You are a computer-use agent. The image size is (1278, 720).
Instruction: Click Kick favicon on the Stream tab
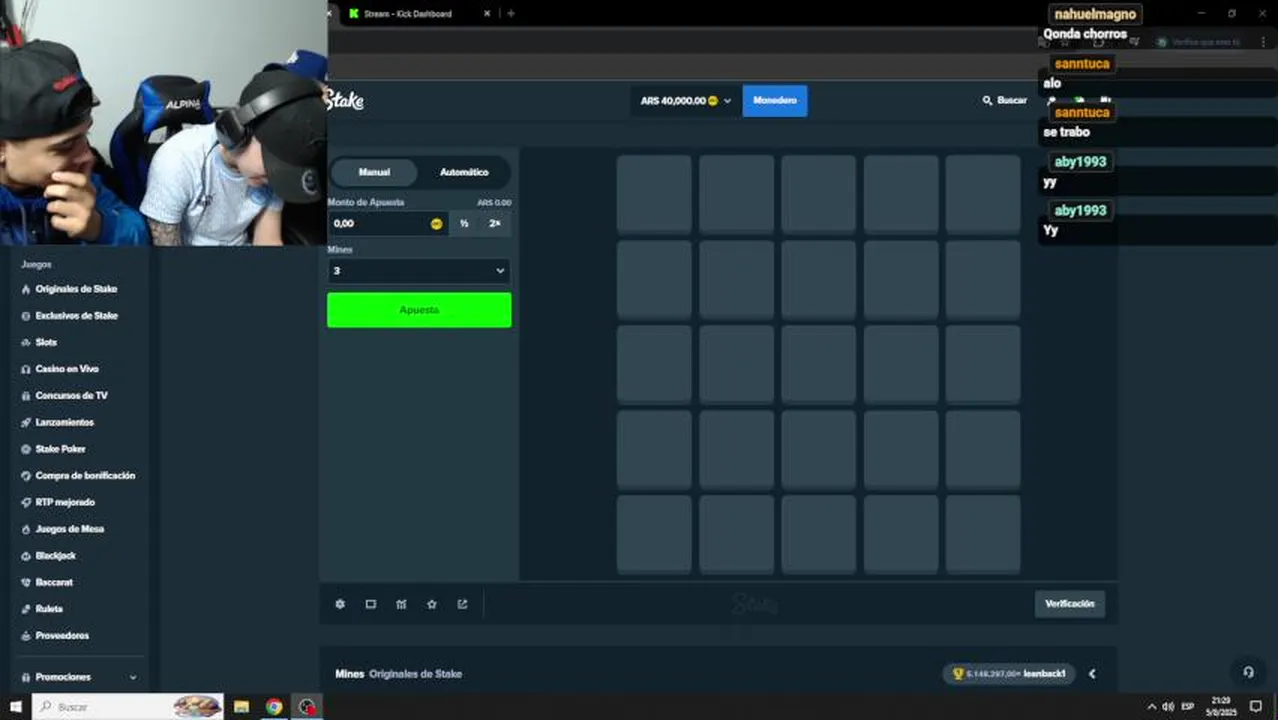[x=353, y=14]
